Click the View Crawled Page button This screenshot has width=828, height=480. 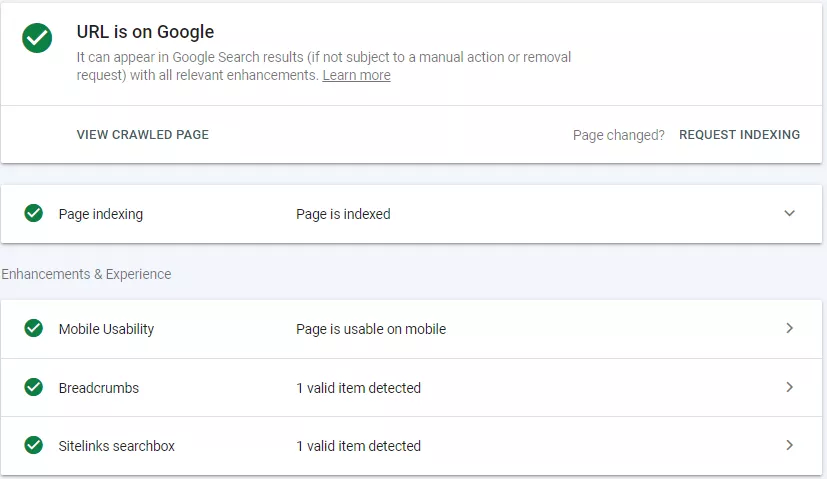[x=143, y=135]
